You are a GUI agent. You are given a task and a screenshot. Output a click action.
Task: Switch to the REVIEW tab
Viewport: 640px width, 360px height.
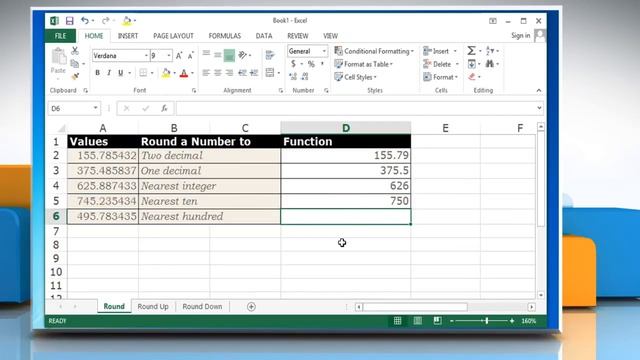click(x=298, y=36)
